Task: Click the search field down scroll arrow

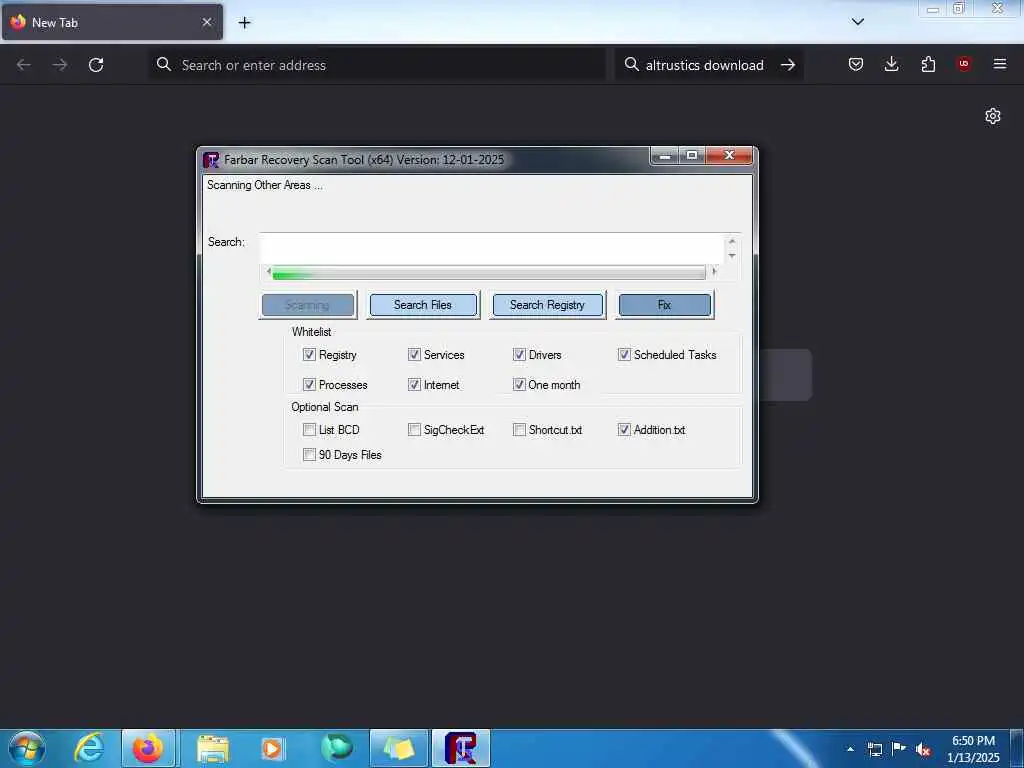Action: [x=732, y=256]
